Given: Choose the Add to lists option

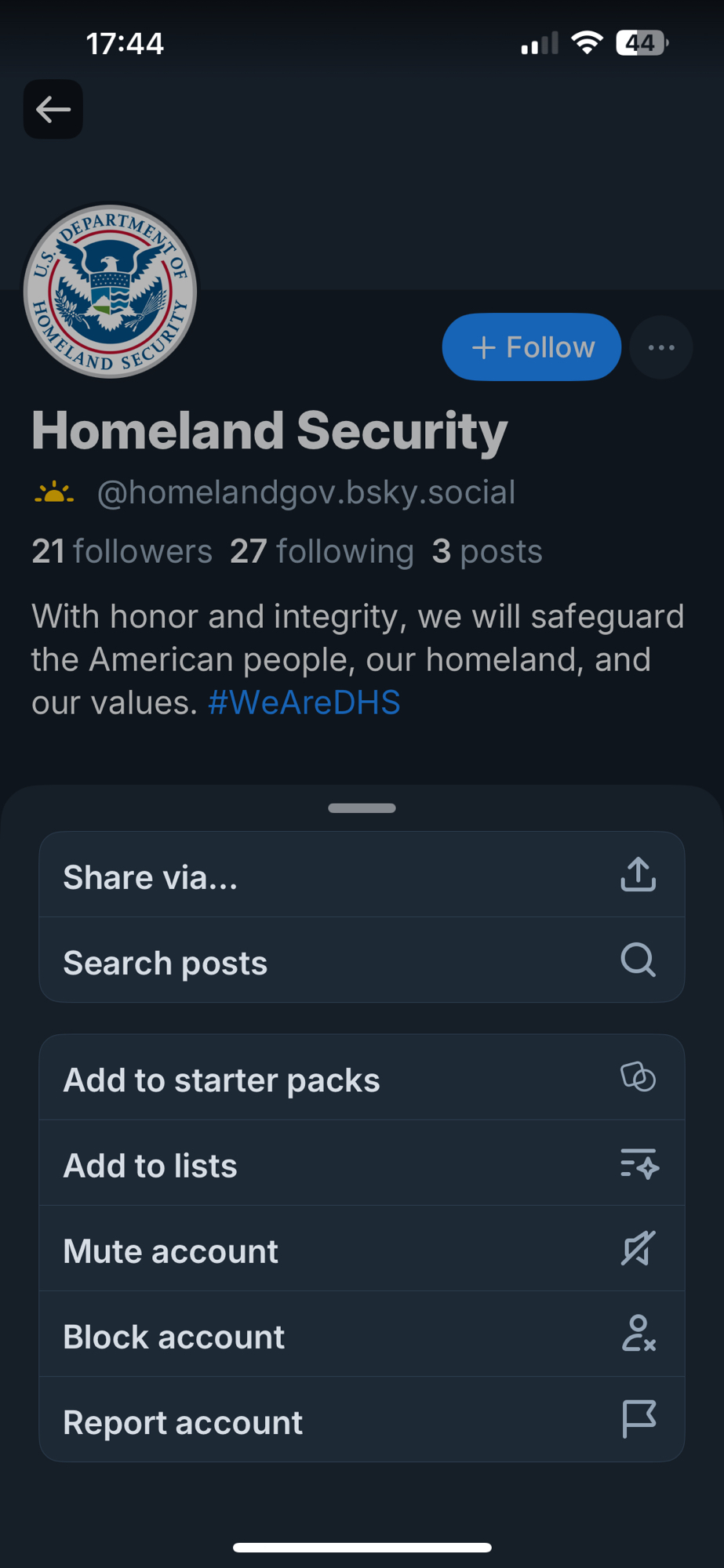Looking at the screenshot, I should tap(151, 1166).
